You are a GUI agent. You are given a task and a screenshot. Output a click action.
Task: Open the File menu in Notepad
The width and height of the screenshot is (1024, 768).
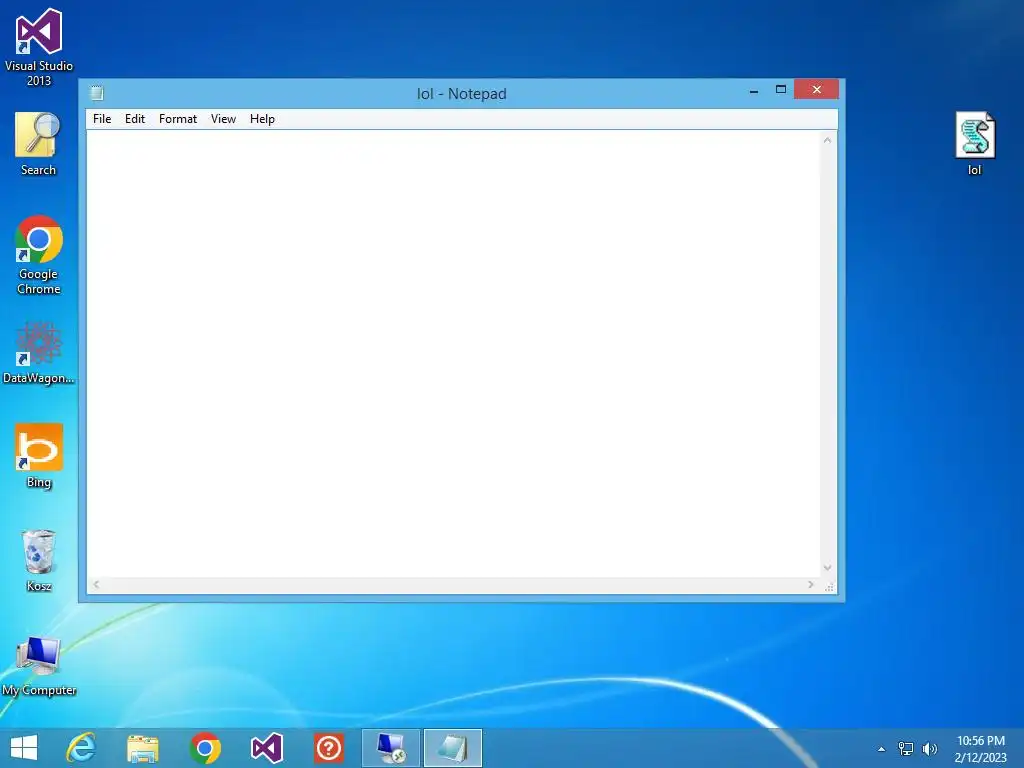102,119
